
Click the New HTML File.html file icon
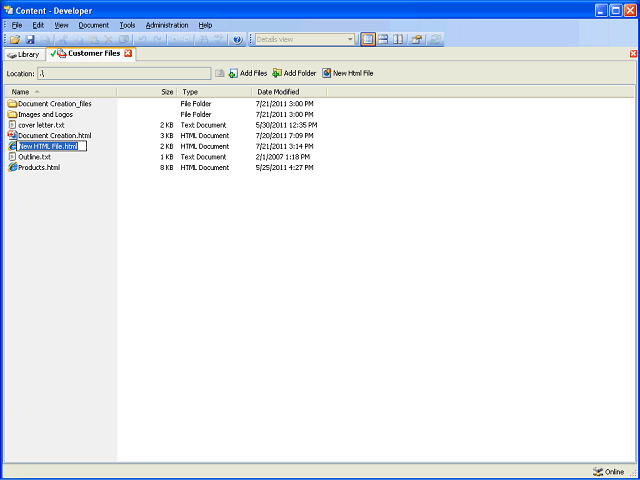pyautogui.click(x=12, y=146)
